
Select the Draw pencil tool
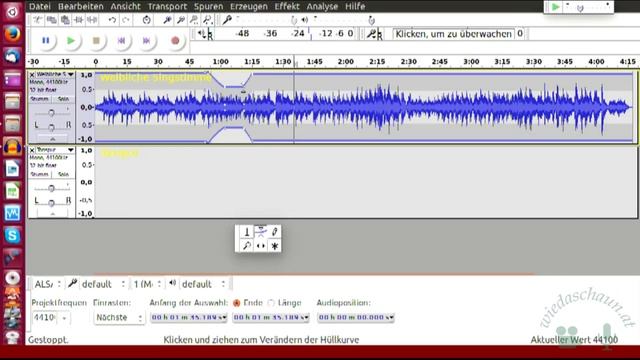(274, 232)
